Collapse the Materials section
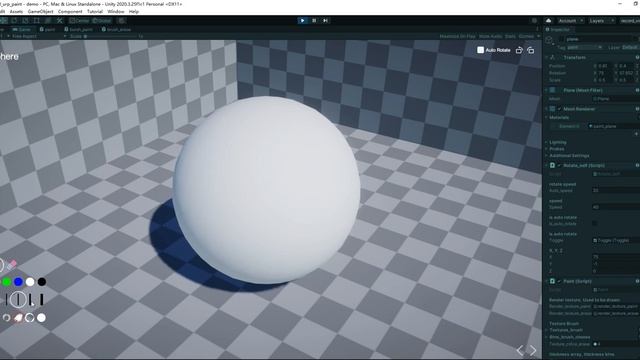Screen dimensions: 640x360 click(x=547, y=118)
